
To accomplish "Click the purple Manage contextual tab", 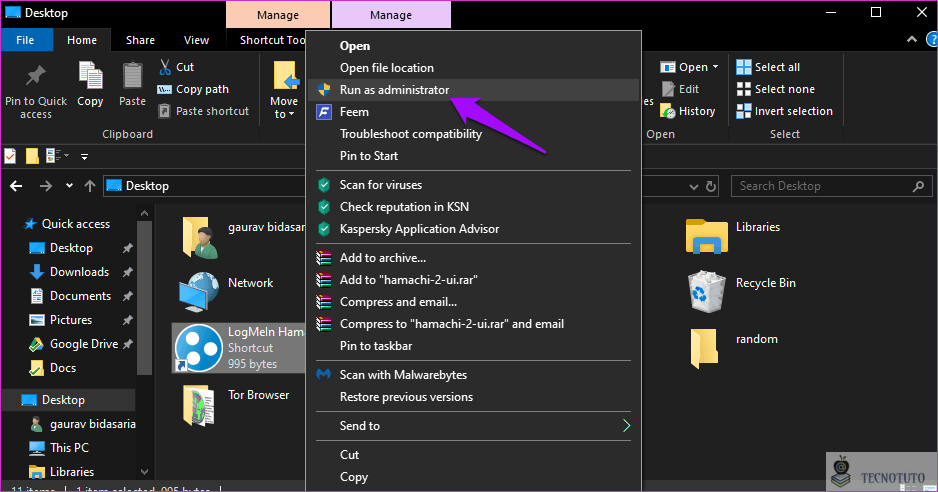I will click(x=391, y=15).
